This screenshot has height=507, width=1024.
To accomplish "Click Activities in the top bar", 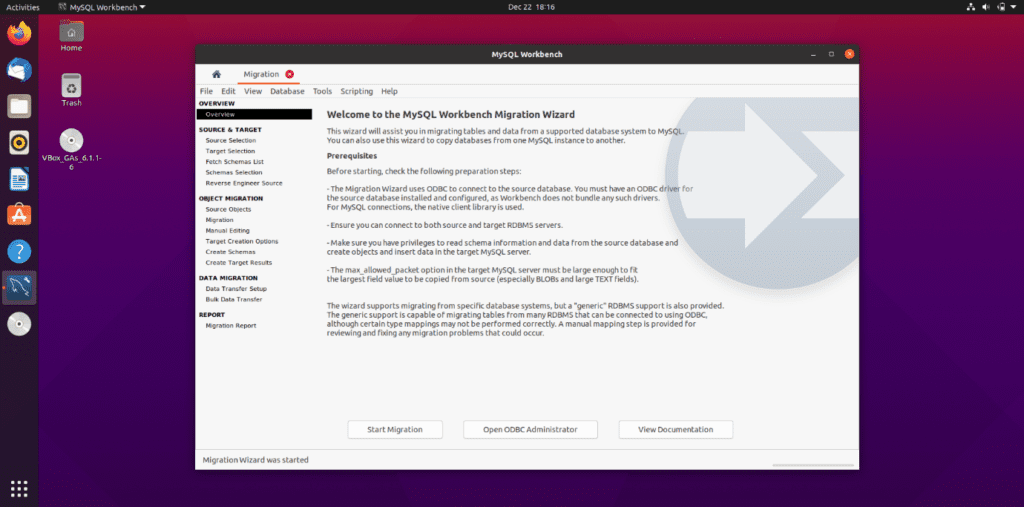I will coord(23,7).
